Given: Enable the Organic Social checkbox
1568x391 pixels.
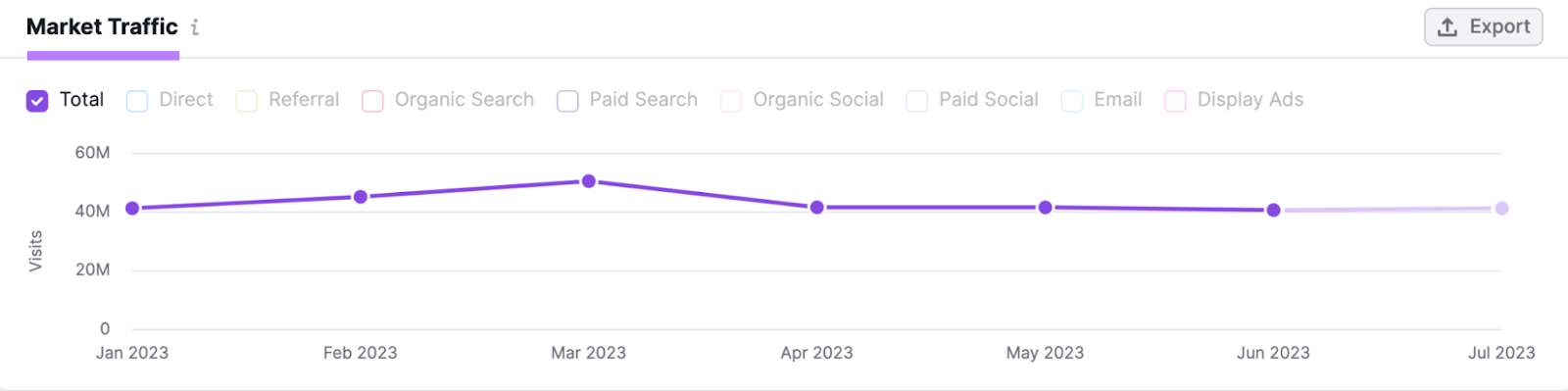Looking at the screenshot, I should [731, 100].
